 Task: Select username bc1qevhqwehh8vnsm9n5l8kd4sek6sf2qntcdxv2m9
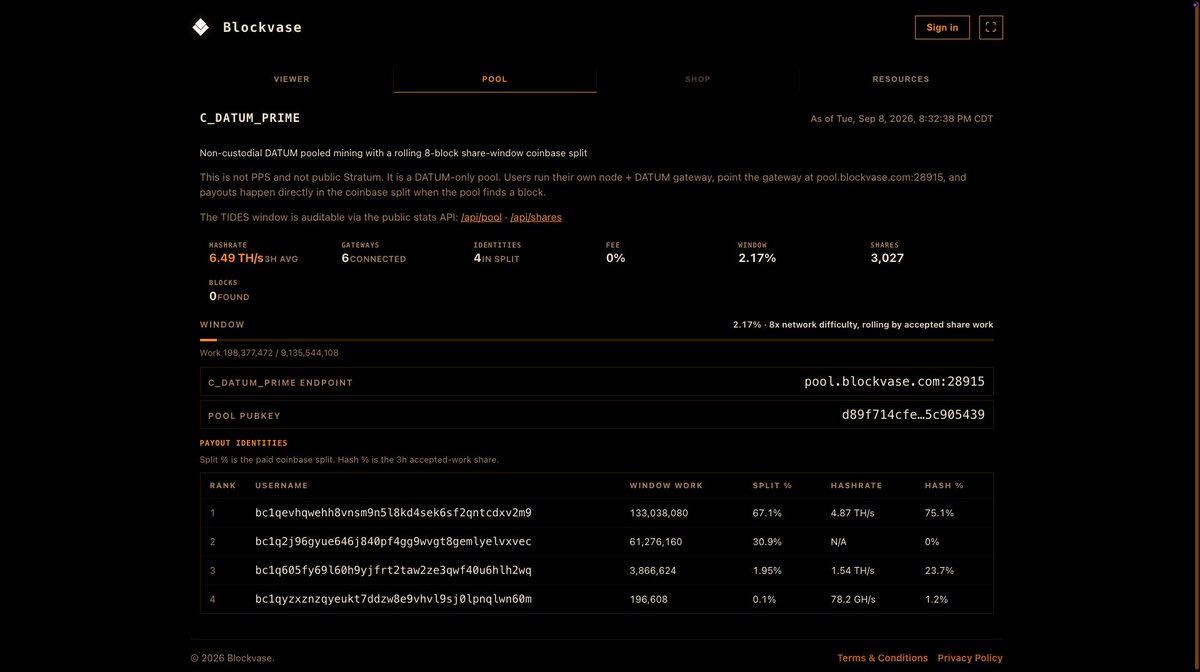tap(393, 513)
